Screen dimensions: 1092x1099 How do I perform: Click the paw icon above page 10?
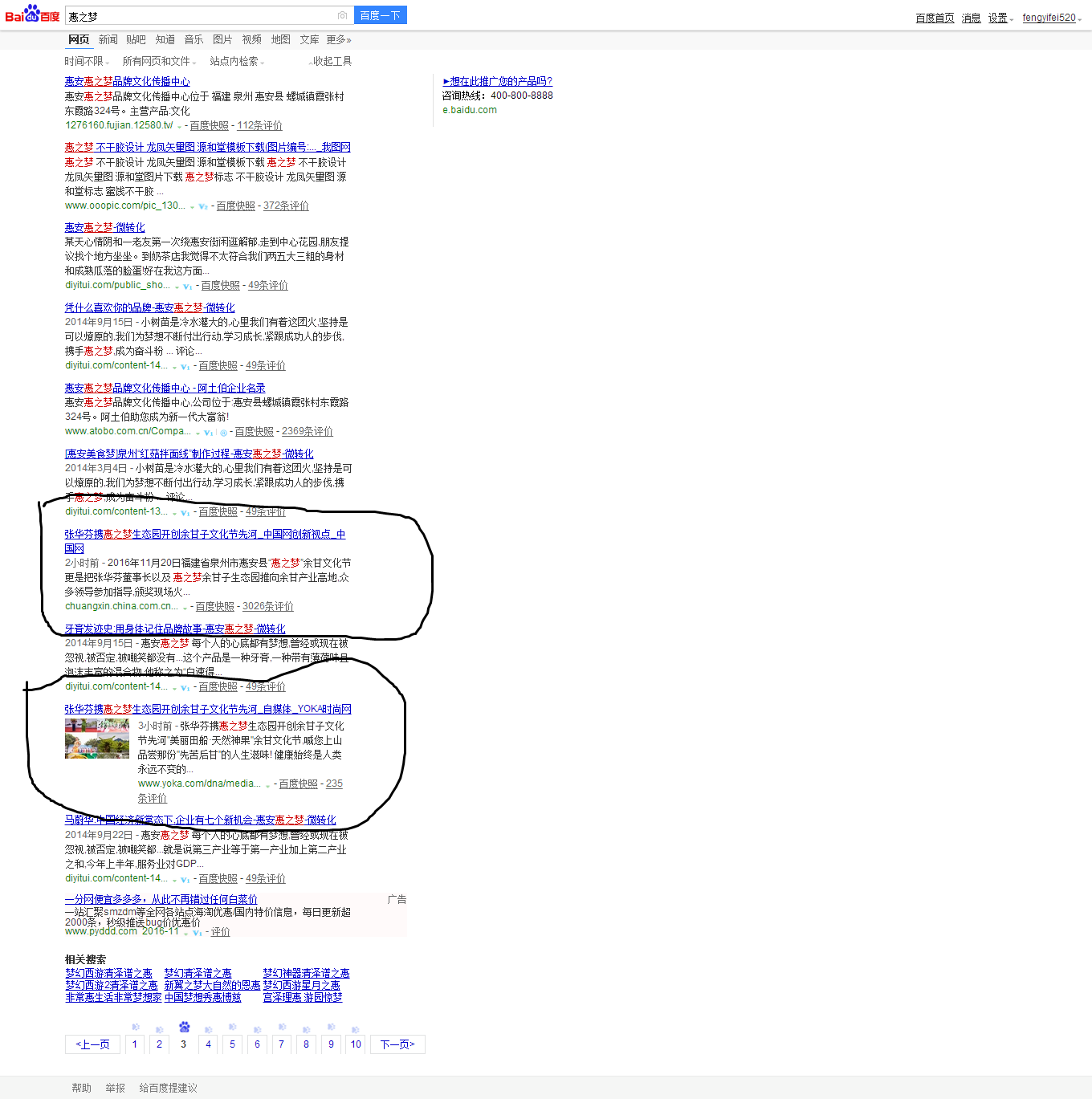(x=355, y=1029)
